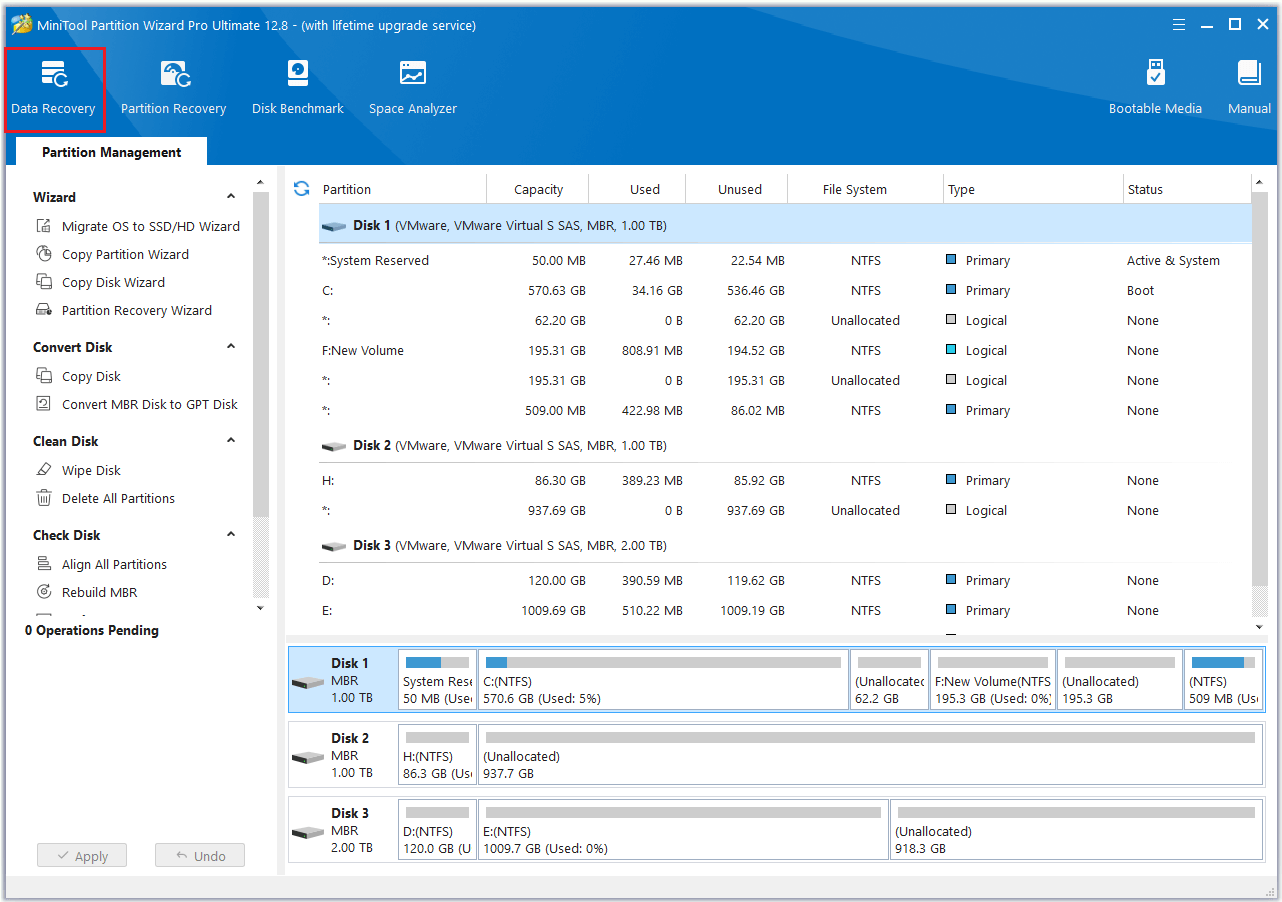This screenshot has height=902, width=1282.
Task: Click the Undo button
Action: tap(200, 856)
